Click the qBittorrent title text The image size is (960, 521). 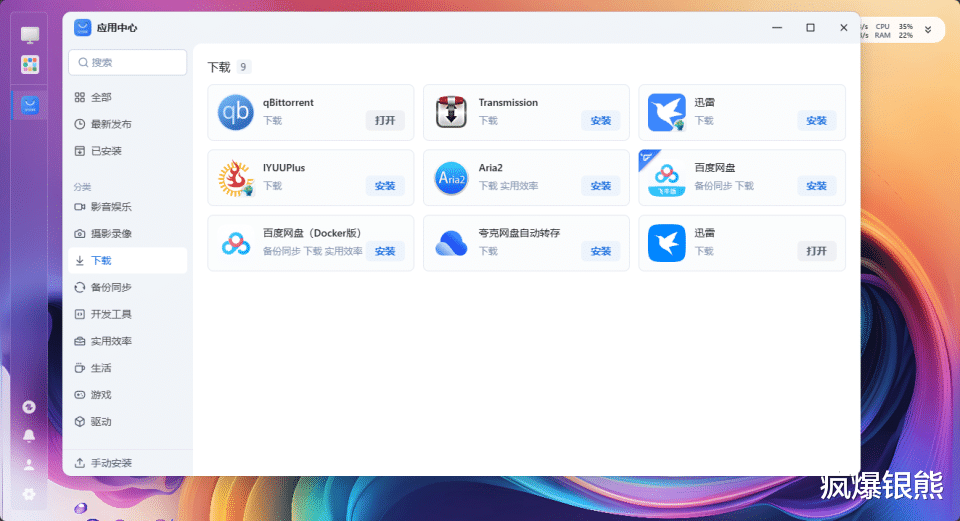click(x=288, y=103)
